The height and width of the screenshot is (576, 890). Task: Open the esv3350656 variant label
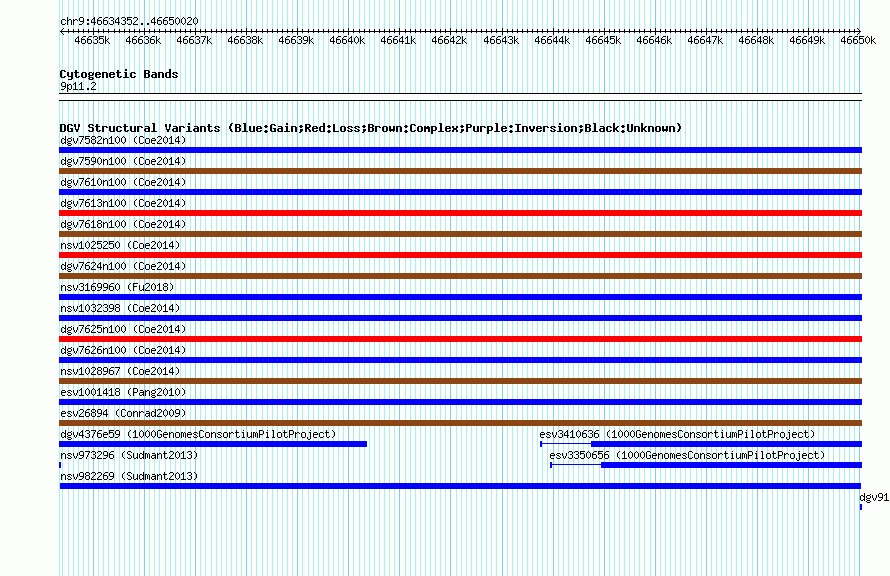[x=687, y=455]
